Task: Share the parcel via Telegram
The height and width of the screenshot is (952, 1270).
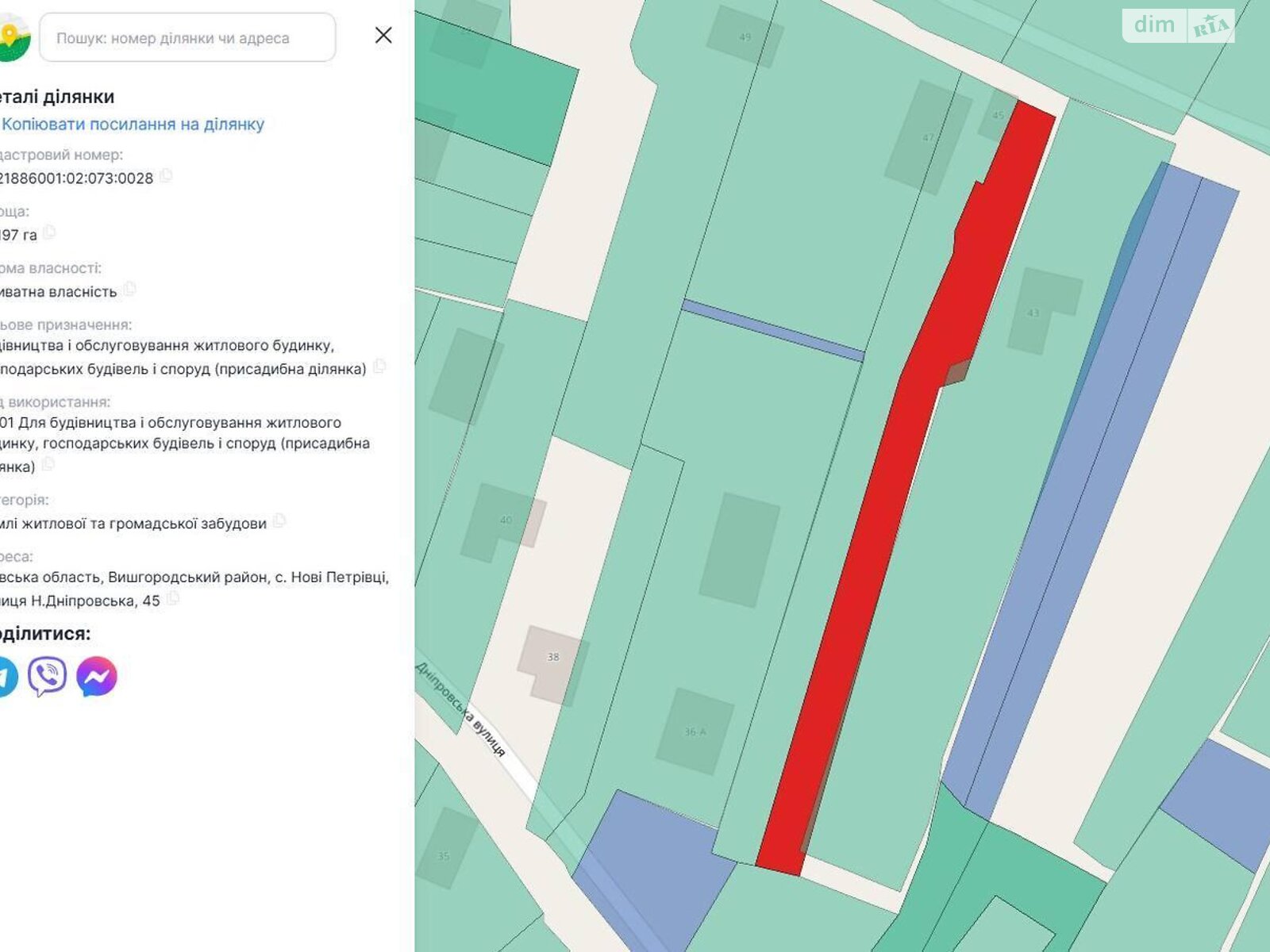Action: point(5,677)
